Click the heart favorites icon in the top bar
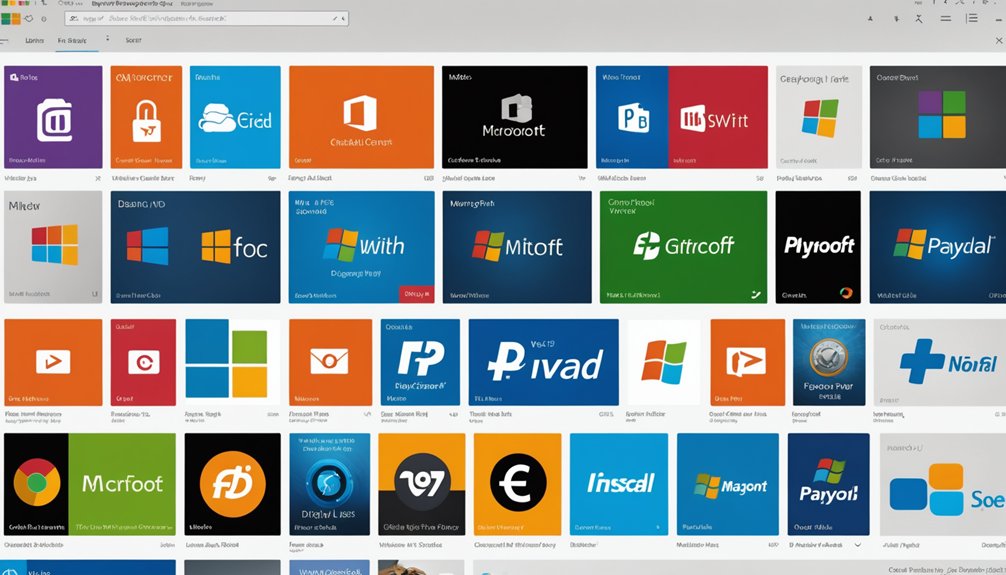Viewport: 1006px width, 575px height. (29, 19)
